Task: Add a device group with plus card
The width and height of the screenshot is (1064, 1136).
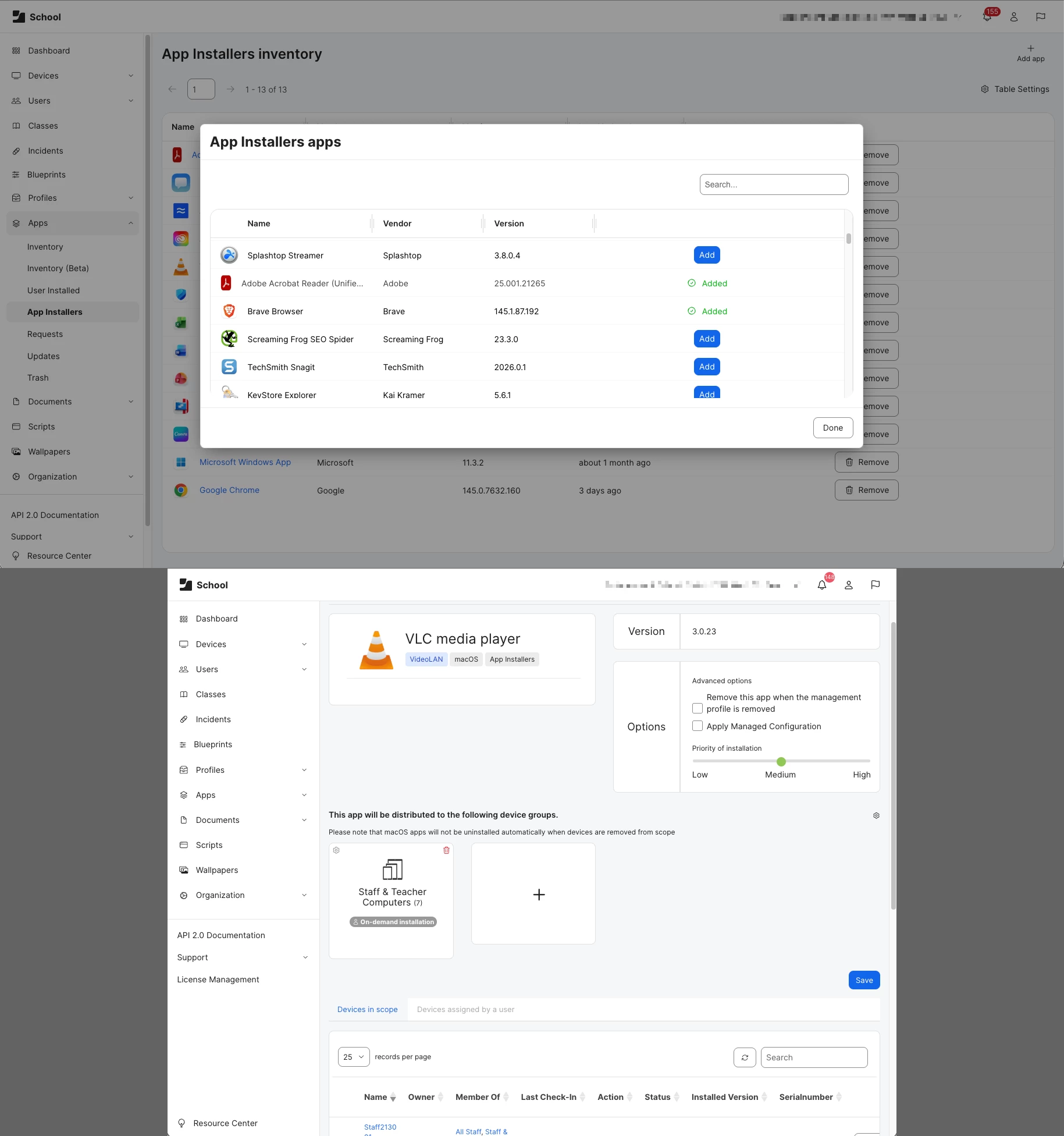Action: [x=533, y=893]
